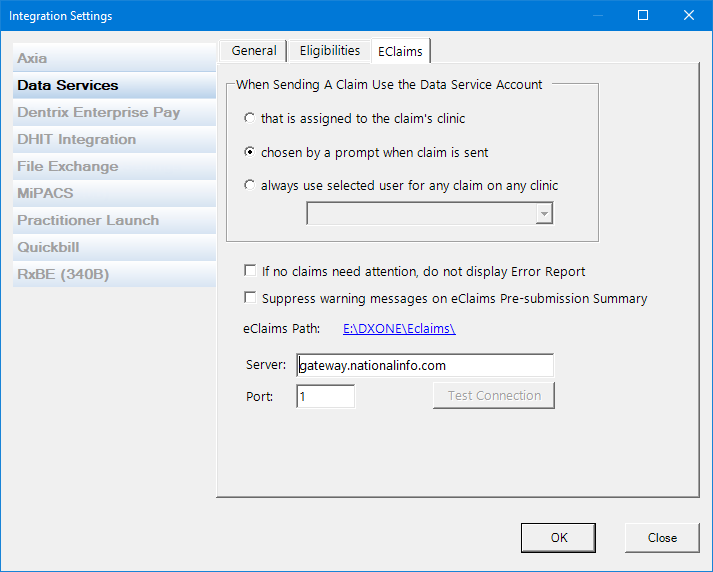The image size is (713, 572).
Task: Open Practitioner Launch settings
Action: (x=88, y=221)
